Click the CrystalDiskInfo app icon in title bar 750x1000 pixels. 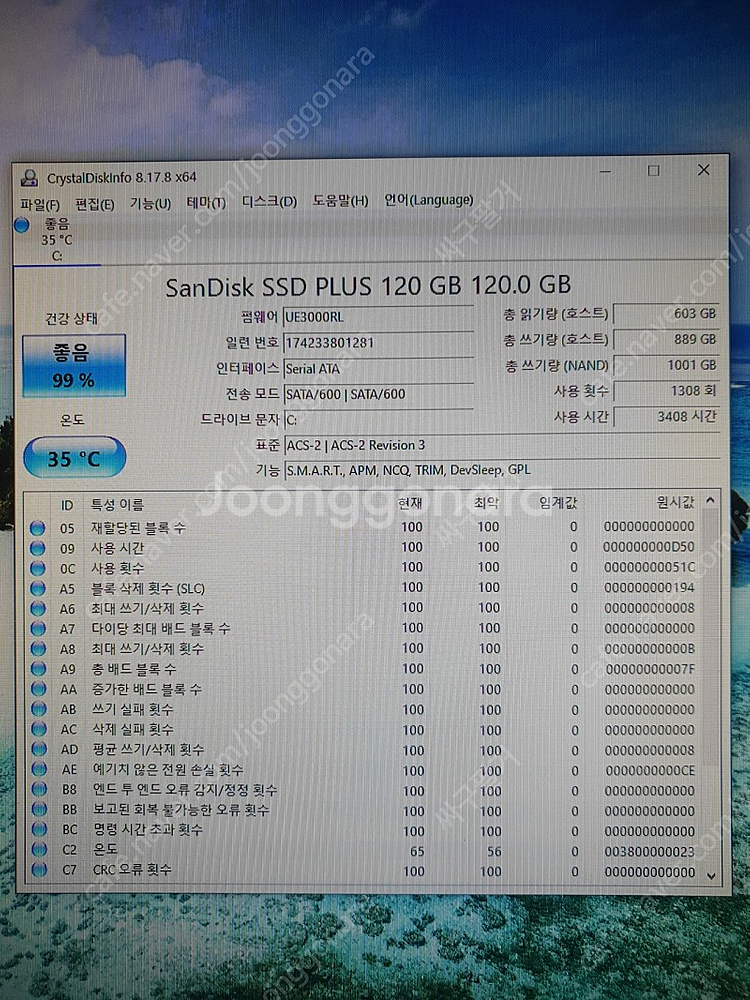(x=29, y=178)
